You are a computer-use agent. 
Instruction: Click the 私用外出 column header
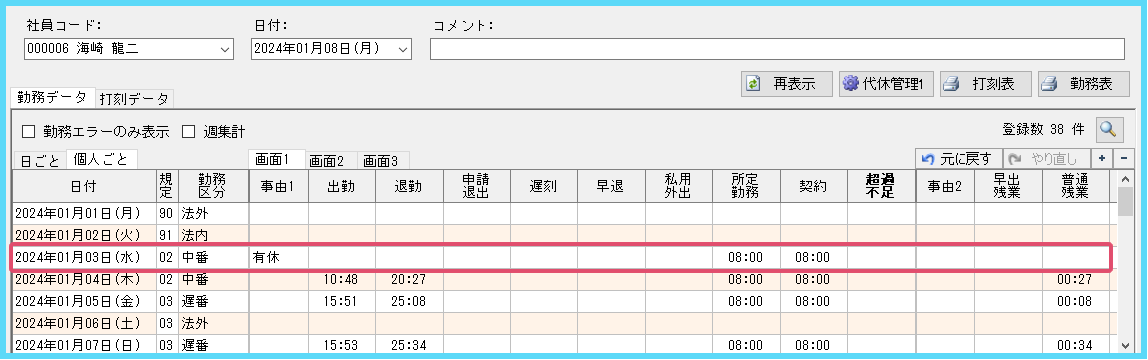click(x=679, y=187)
